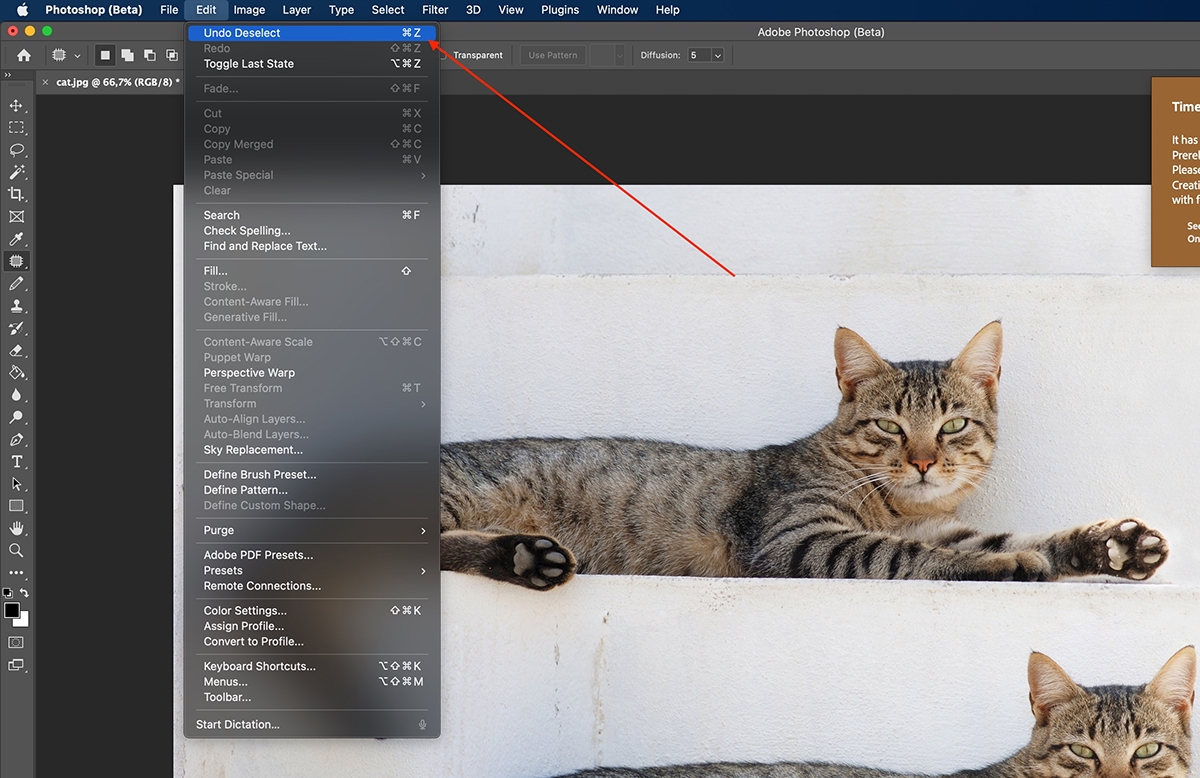The height and width of the screenshot is (778, 1200).
Task: Open the Edit Toolbar three-dots button
Action: [x=16, y=573]
